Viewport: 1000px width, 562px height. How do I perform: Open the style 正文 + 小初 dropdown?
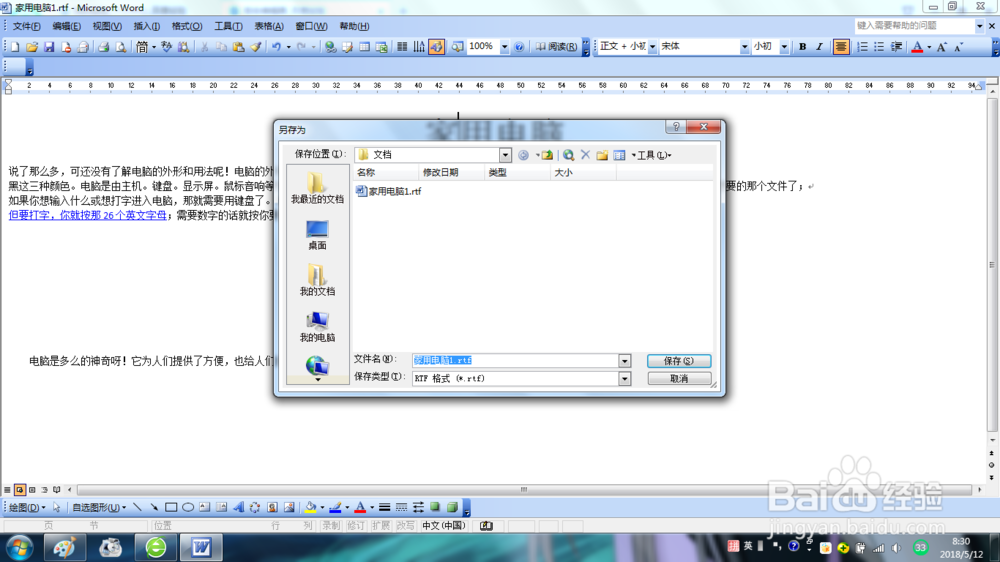coord(652,47)
